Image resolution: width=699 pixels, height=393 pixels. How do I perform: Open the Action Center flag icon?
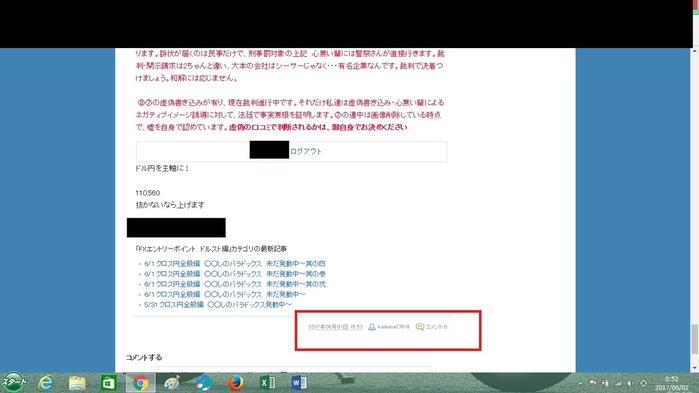pos(592,383)
